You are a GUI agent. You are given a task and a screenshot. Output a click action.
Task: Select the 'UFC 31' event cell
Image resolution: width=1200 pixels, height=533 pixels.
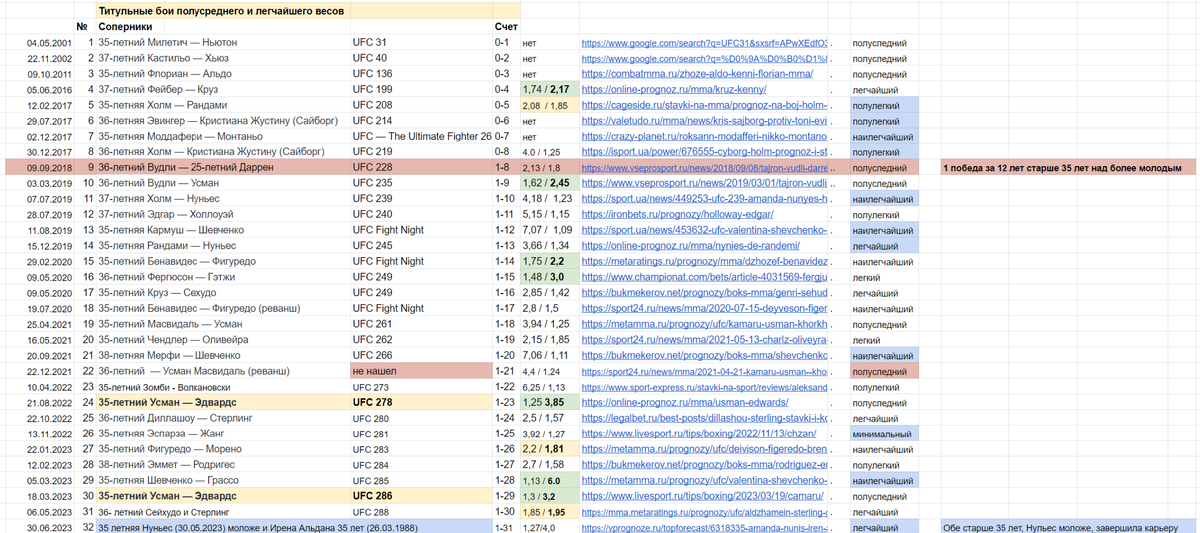[x=421, y=44]
